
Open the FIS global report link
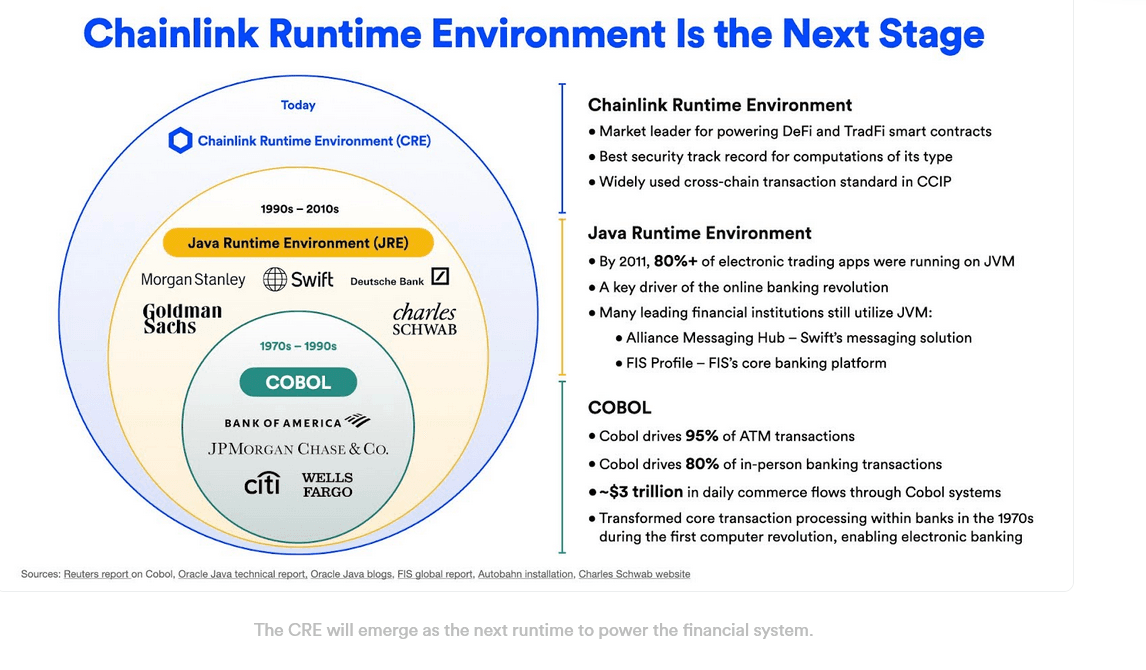[x=435, y=574]
